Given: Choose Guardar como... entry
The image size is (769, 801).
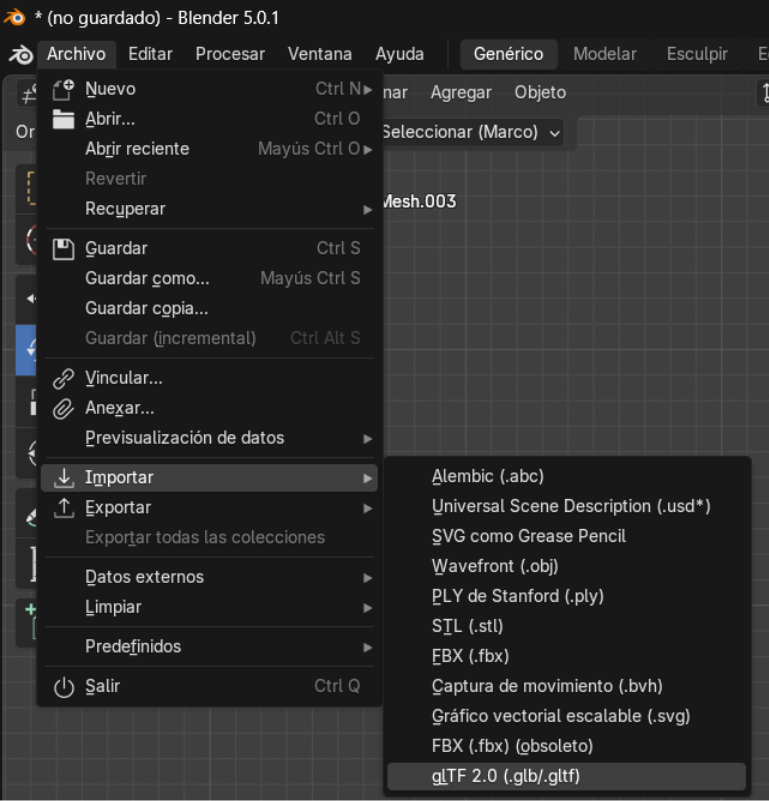Looking at the screenshot, I should [x=209, y=279].
